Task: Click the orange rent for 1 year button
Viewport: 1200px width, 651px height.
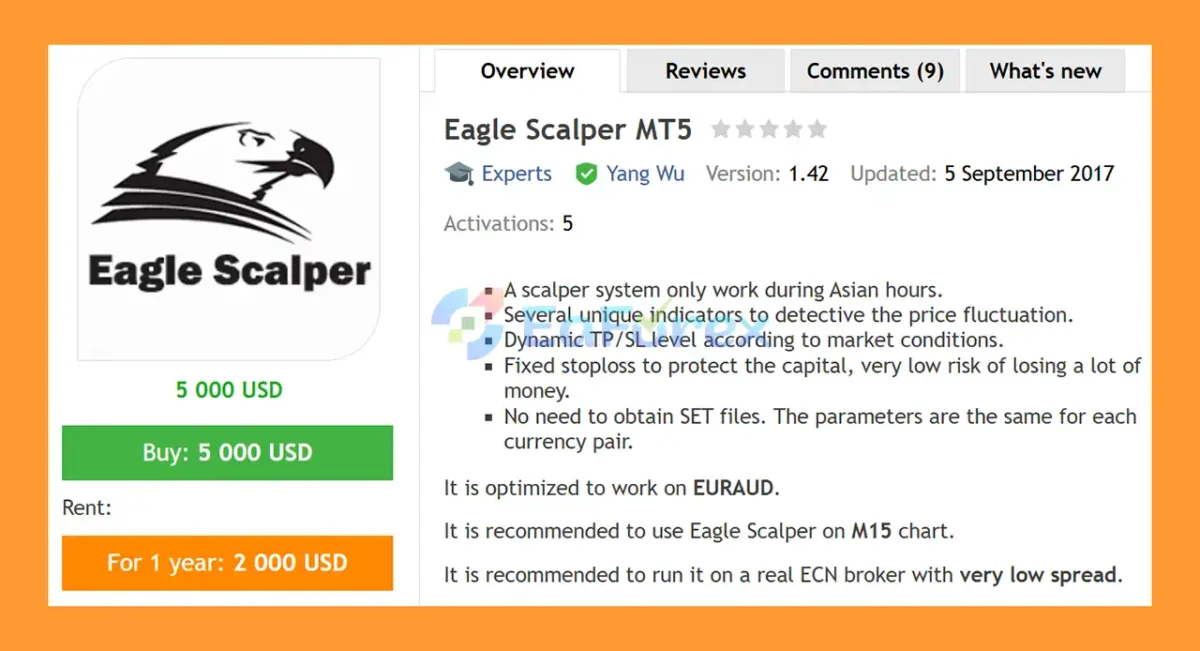Action: tap(227, 562)
